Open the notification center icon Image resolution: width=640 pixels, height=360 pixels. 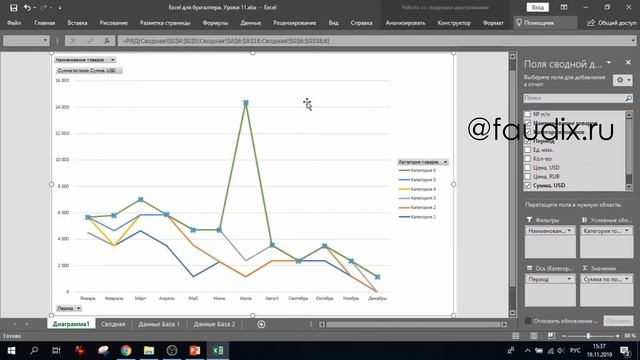click(625, 351)
